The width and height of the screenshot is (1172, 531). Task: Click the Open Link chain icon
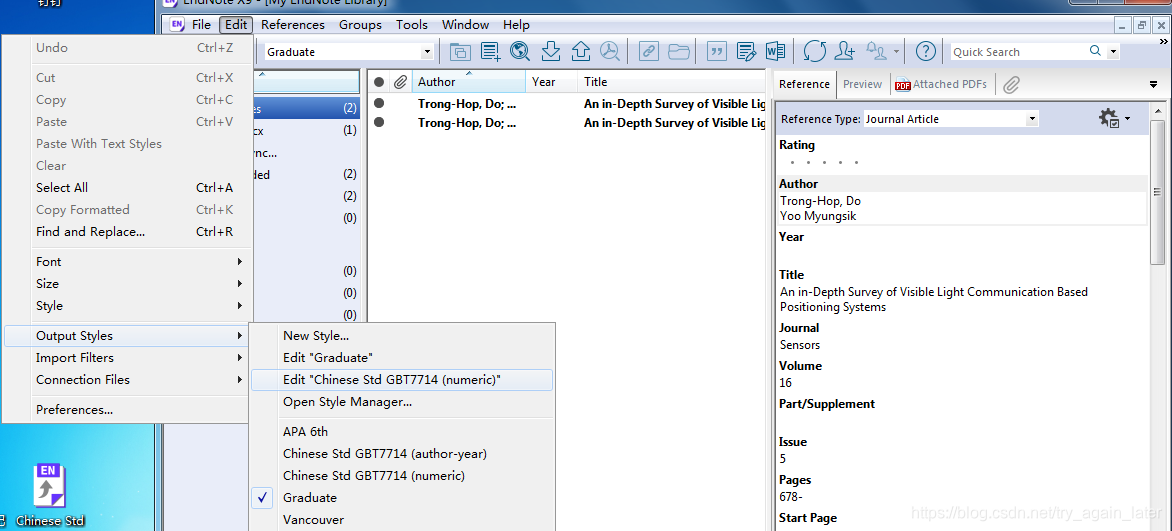(x=649, y=52)
